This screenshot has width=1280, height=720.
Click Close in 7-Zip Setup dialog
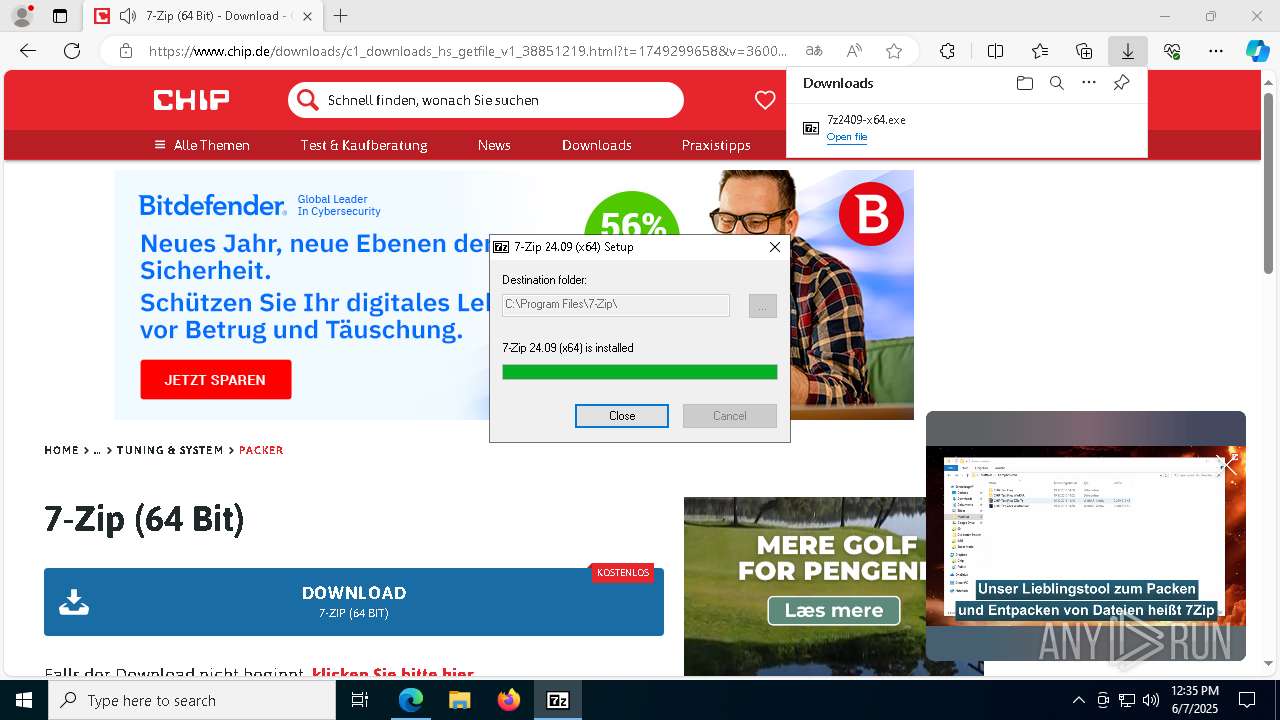click(x=622, y=416)
